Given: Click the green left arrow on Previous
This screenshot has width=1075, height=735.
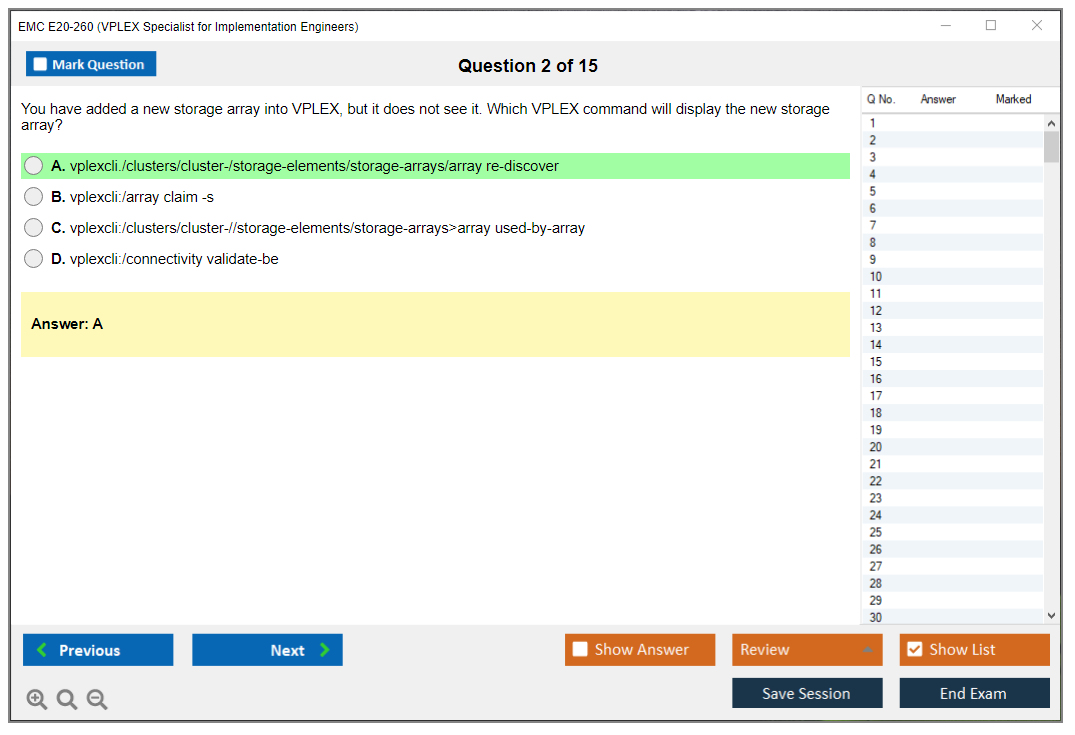Looking at the screenshot, I should [42, 650].
